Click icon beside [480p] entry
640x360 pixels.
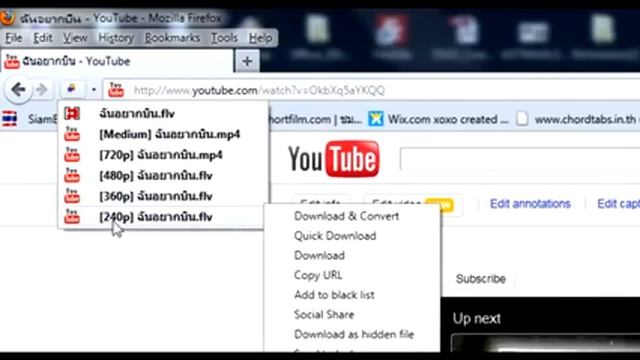(x=72, y=176)
